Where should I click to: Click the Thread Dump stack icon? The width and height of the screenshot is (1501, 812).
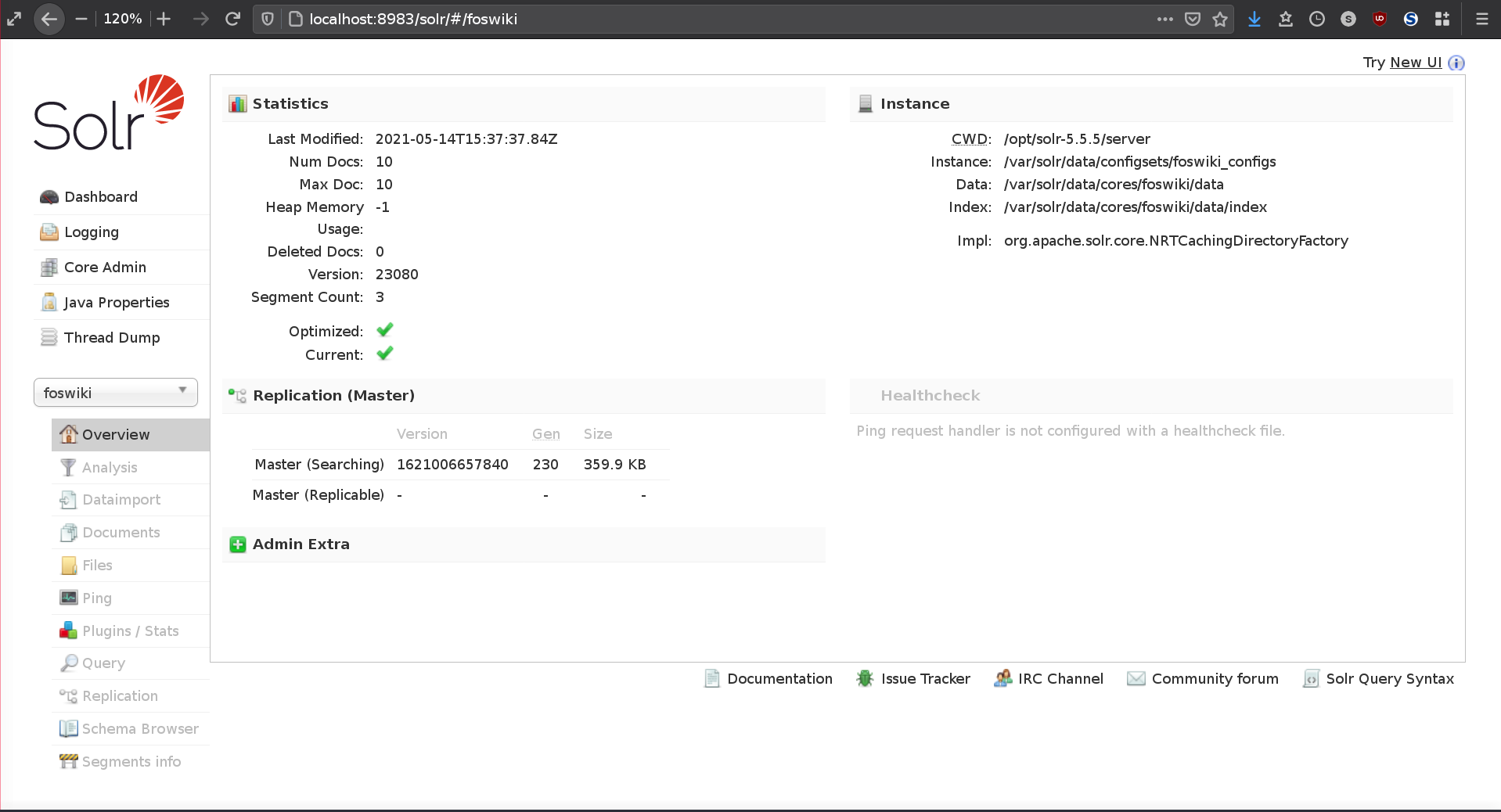(x=49, y=338)
